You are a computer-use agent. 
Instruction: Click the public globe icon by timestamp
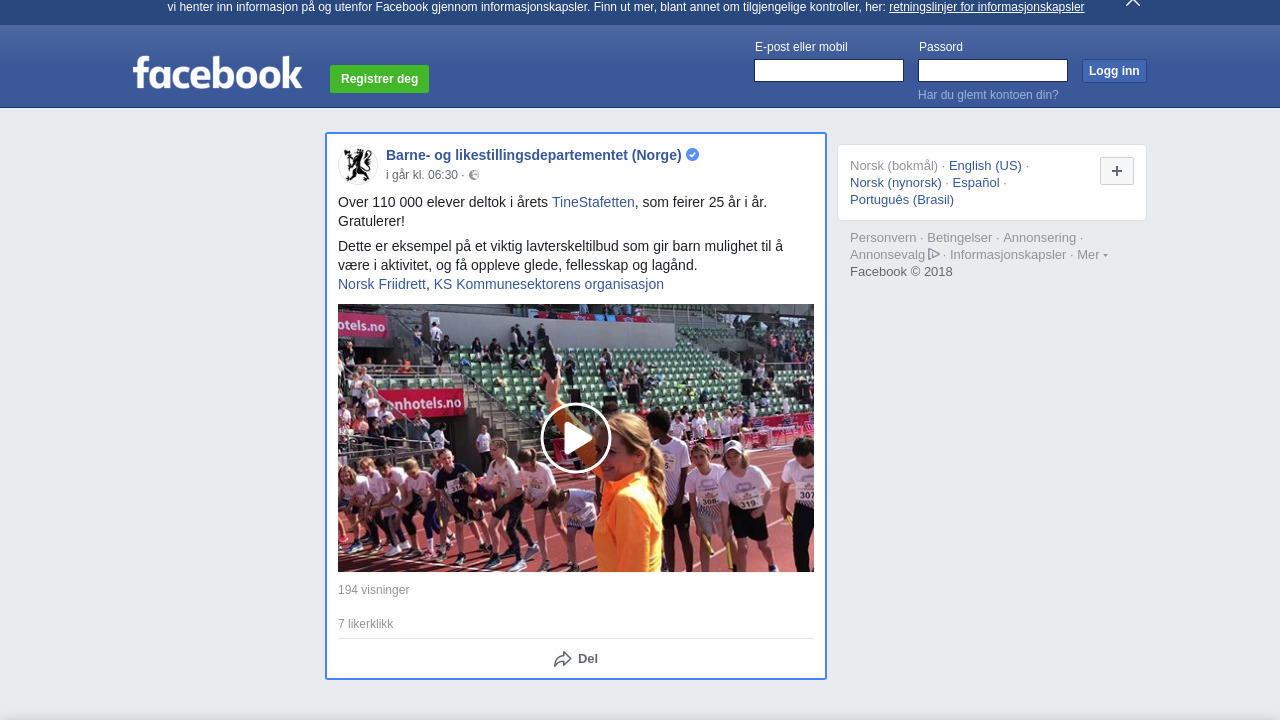tap(474, 175)
